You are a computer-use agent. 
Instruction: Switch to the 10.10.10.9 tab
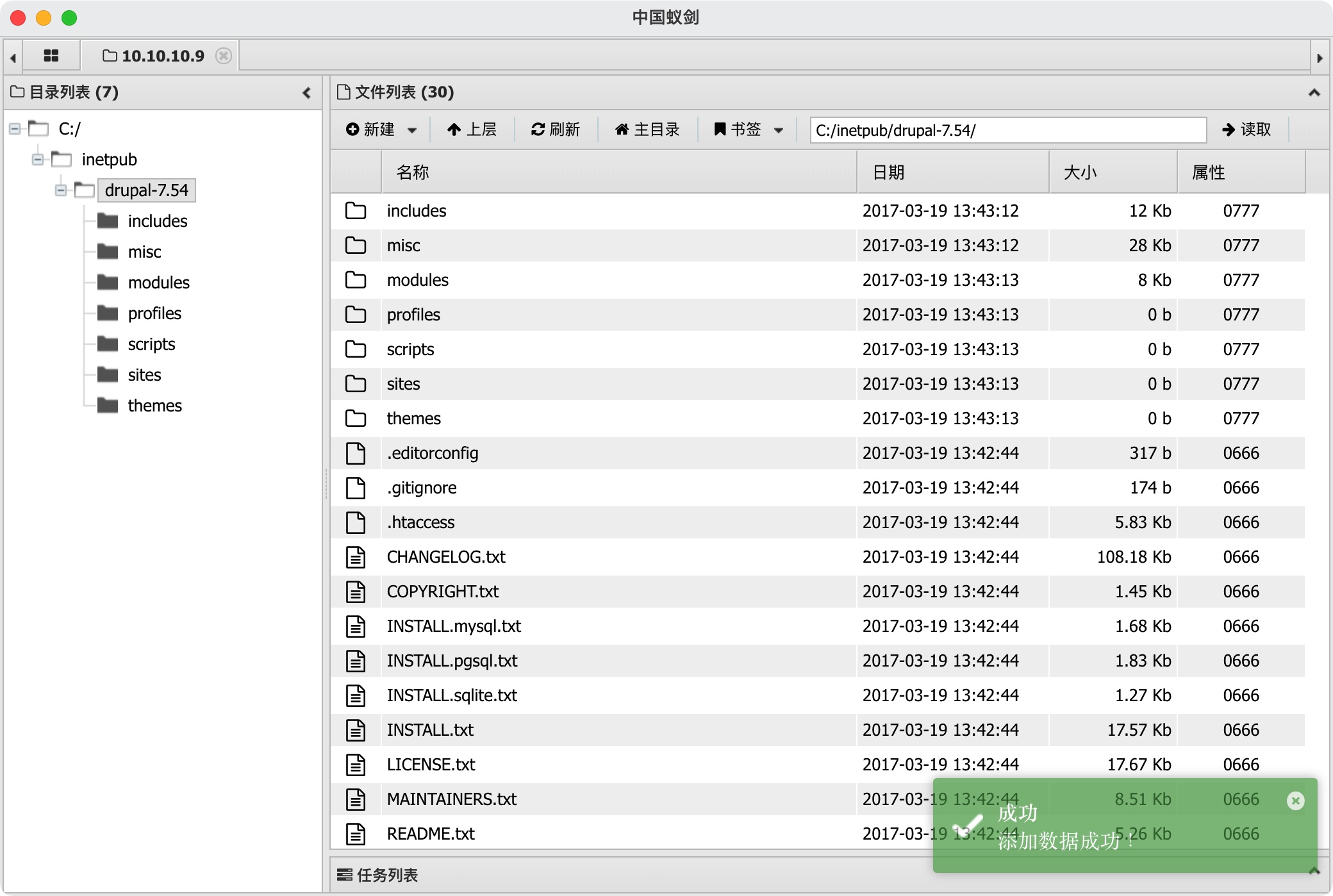tap(162, 56)
